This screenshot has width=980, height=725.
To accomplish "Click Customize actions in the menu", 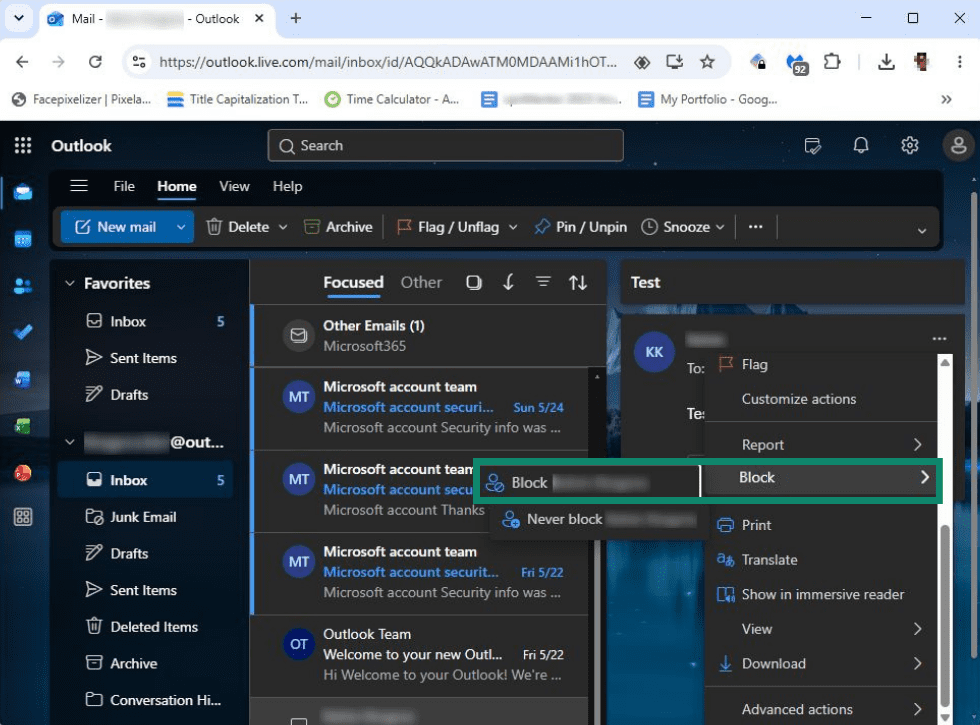I will coord(821,399).
